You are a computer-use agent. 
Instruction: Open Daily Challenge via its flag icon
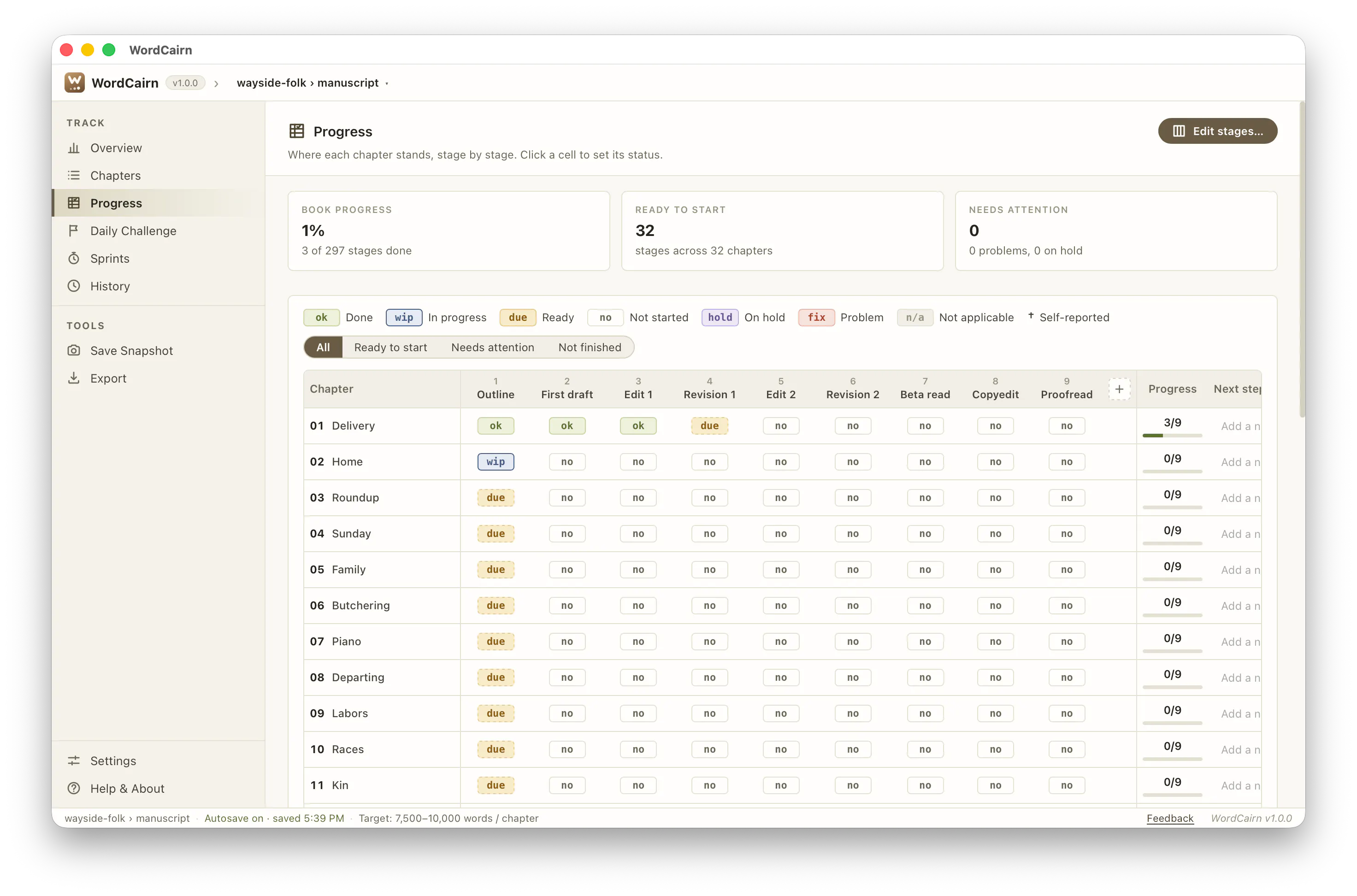pos(74,231)
